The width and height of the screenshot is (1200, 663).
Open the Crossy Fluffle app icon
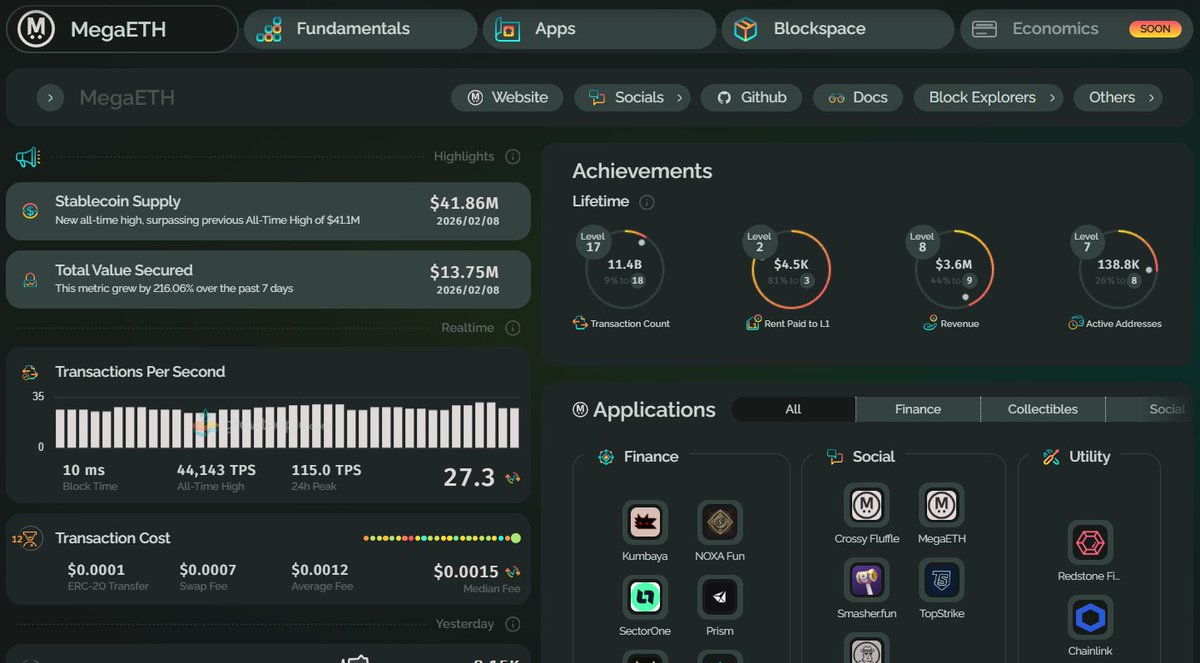[x=867, y=506]
